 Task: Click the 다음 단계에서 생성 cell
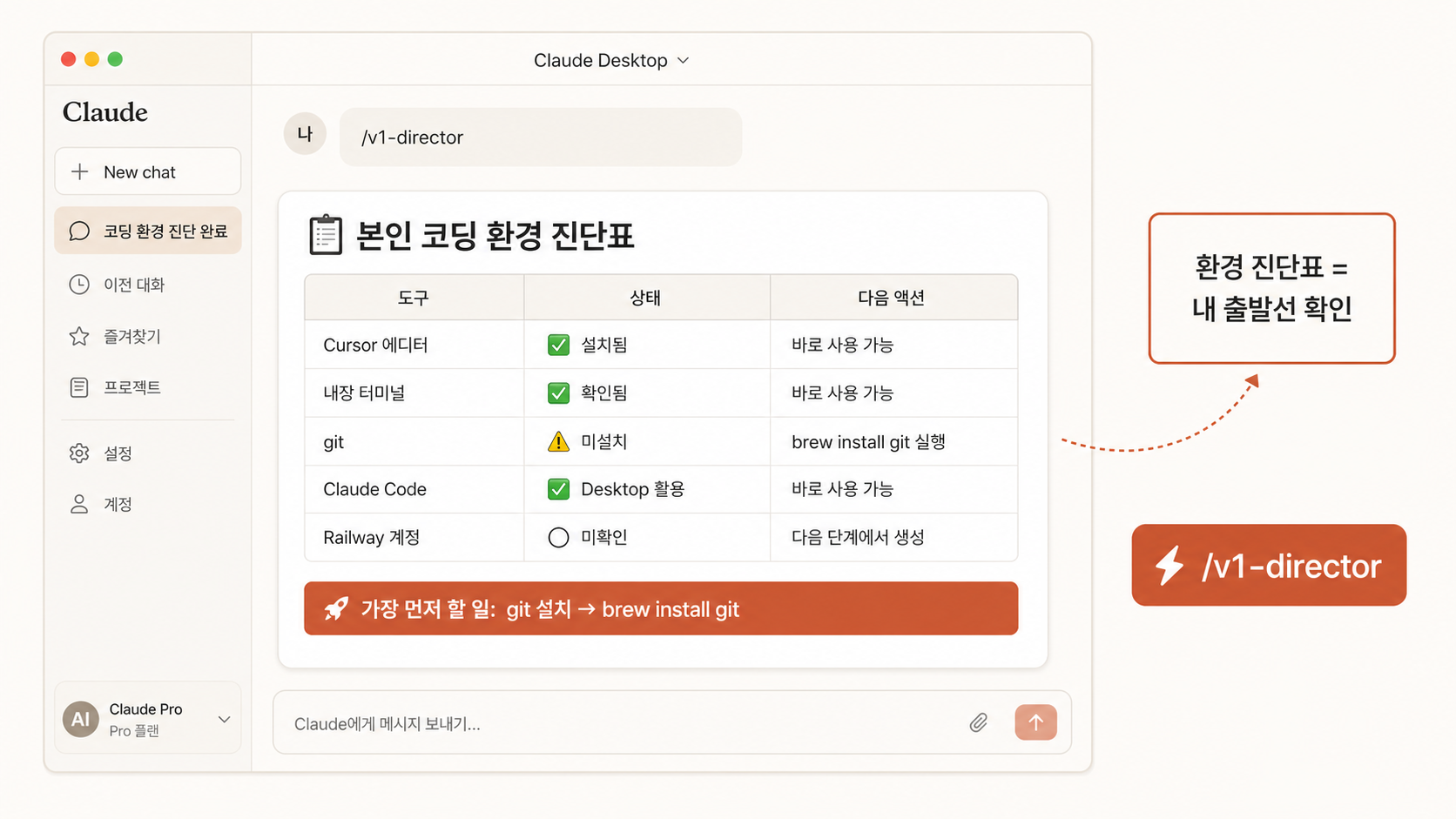point(893,537)
